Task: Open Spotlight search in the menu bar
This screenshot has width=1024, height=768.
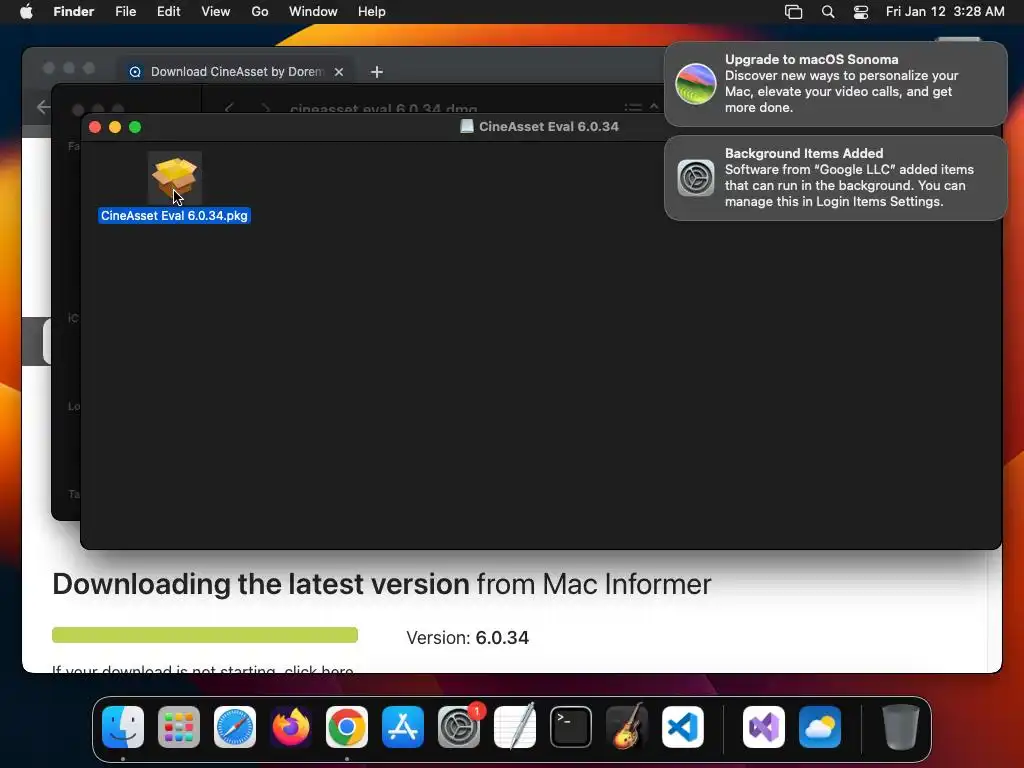Action: 827,12
